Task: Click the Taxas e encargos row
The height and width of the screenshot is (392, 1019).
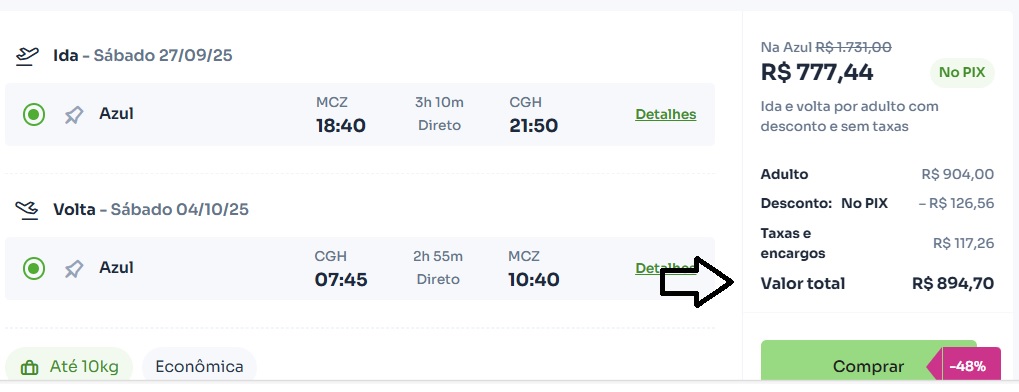Action: click(877, 243)
